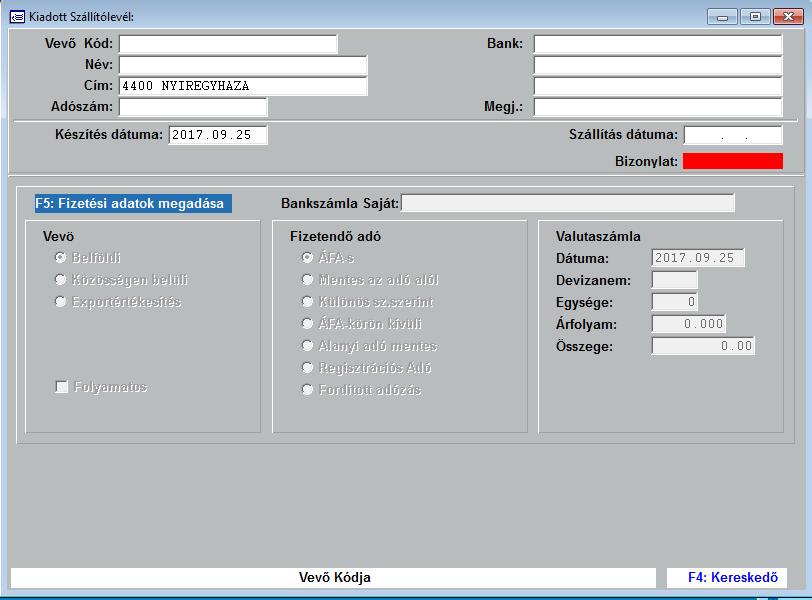
Task: Select Fordított adózás radio option
Action: (308, 389)
